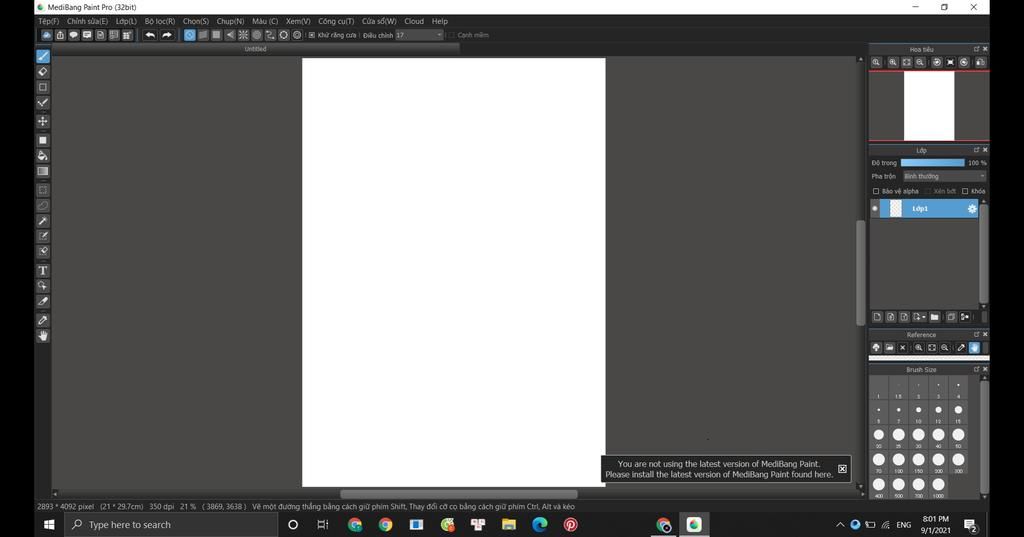This screenshot has width=1024, height=537.
Task: Click the canvas horizontal scrollbar
Action: [x=458, y=495]
